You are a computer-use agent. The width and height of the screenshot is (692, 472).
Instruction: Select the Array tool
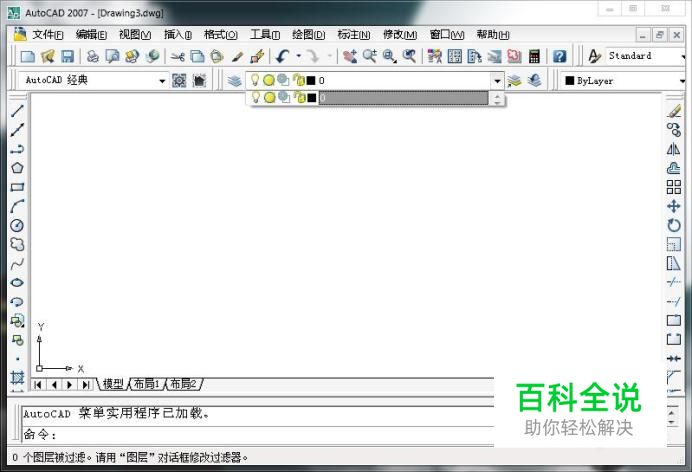click(x=673, y=187)
